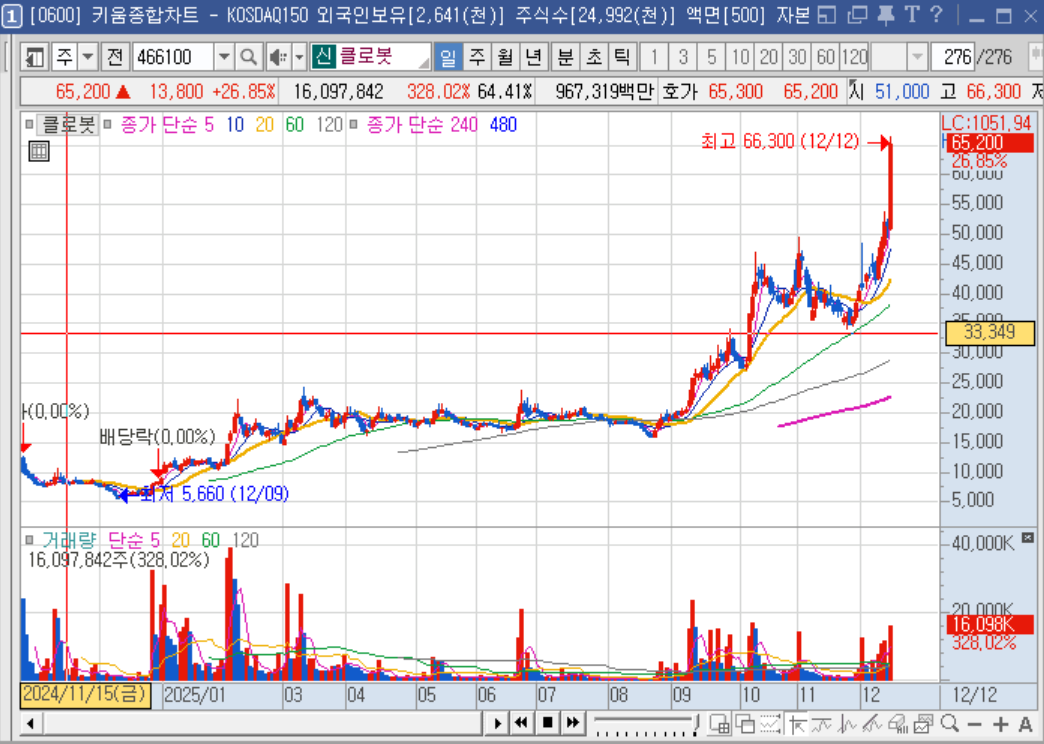Click the 최고 66,300 (12/12) high label
This screenshot has width=1044, height=744.
pyautogui.click(x=779, y=142)
